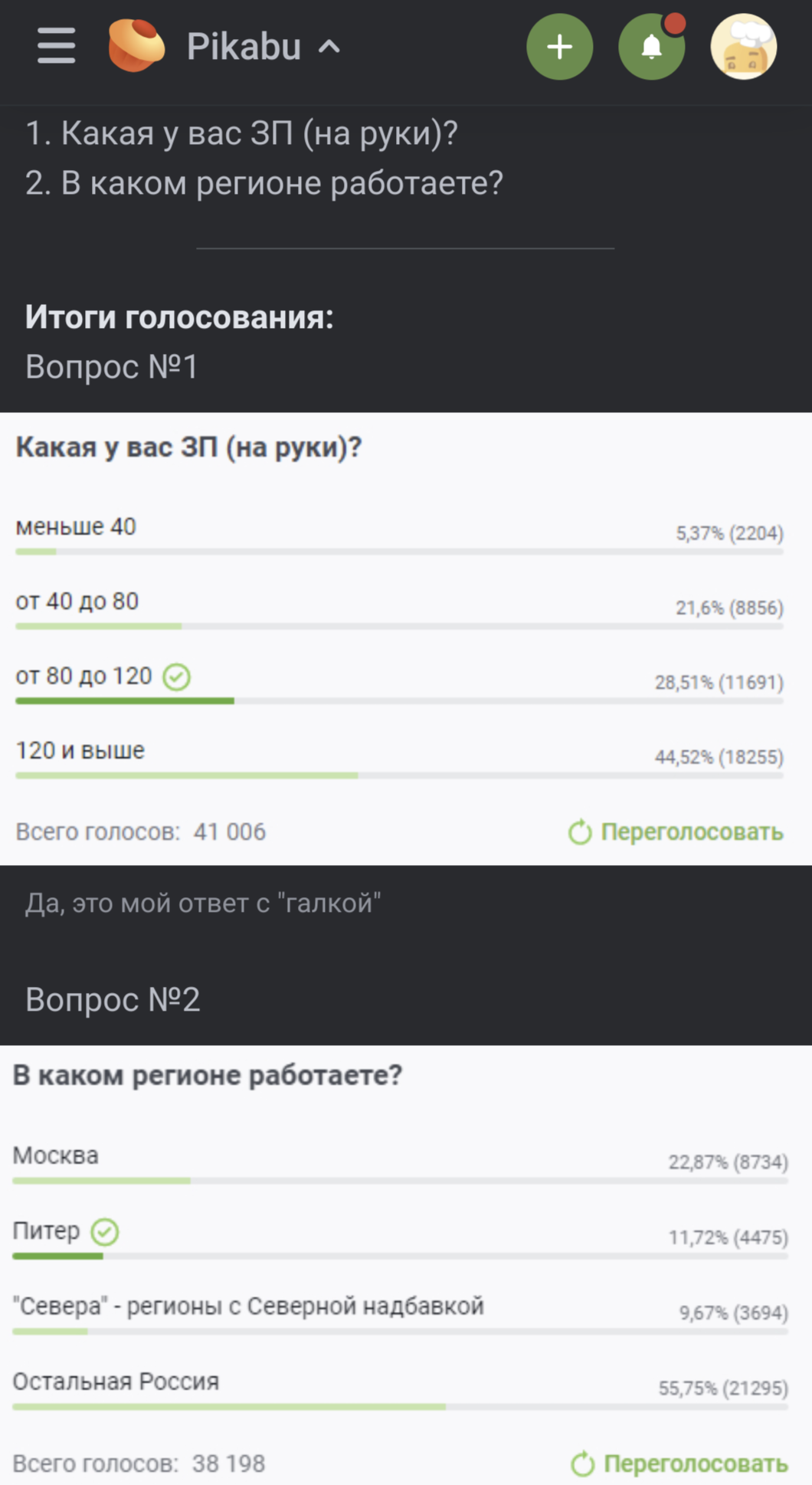
Task: Click checkmark icon beside 'Питер'
Action: tap(105, 1232)
